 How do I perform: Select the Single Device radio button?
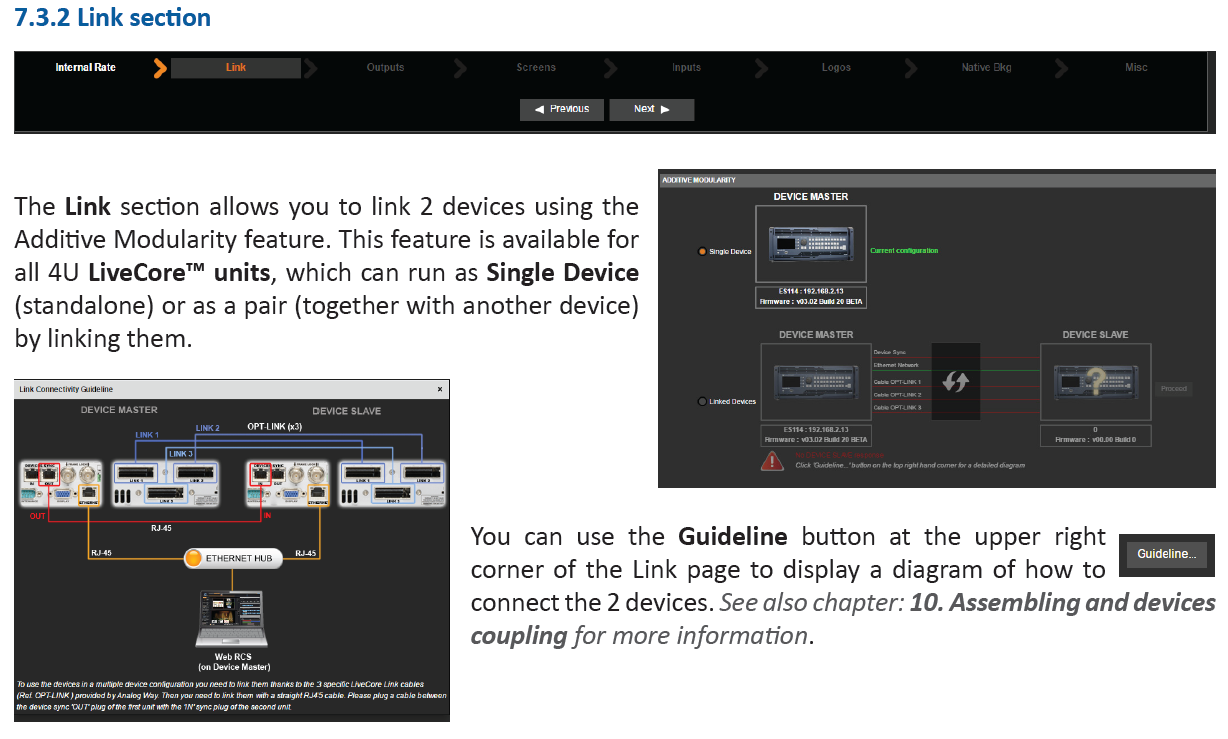[x=702, y=251]
